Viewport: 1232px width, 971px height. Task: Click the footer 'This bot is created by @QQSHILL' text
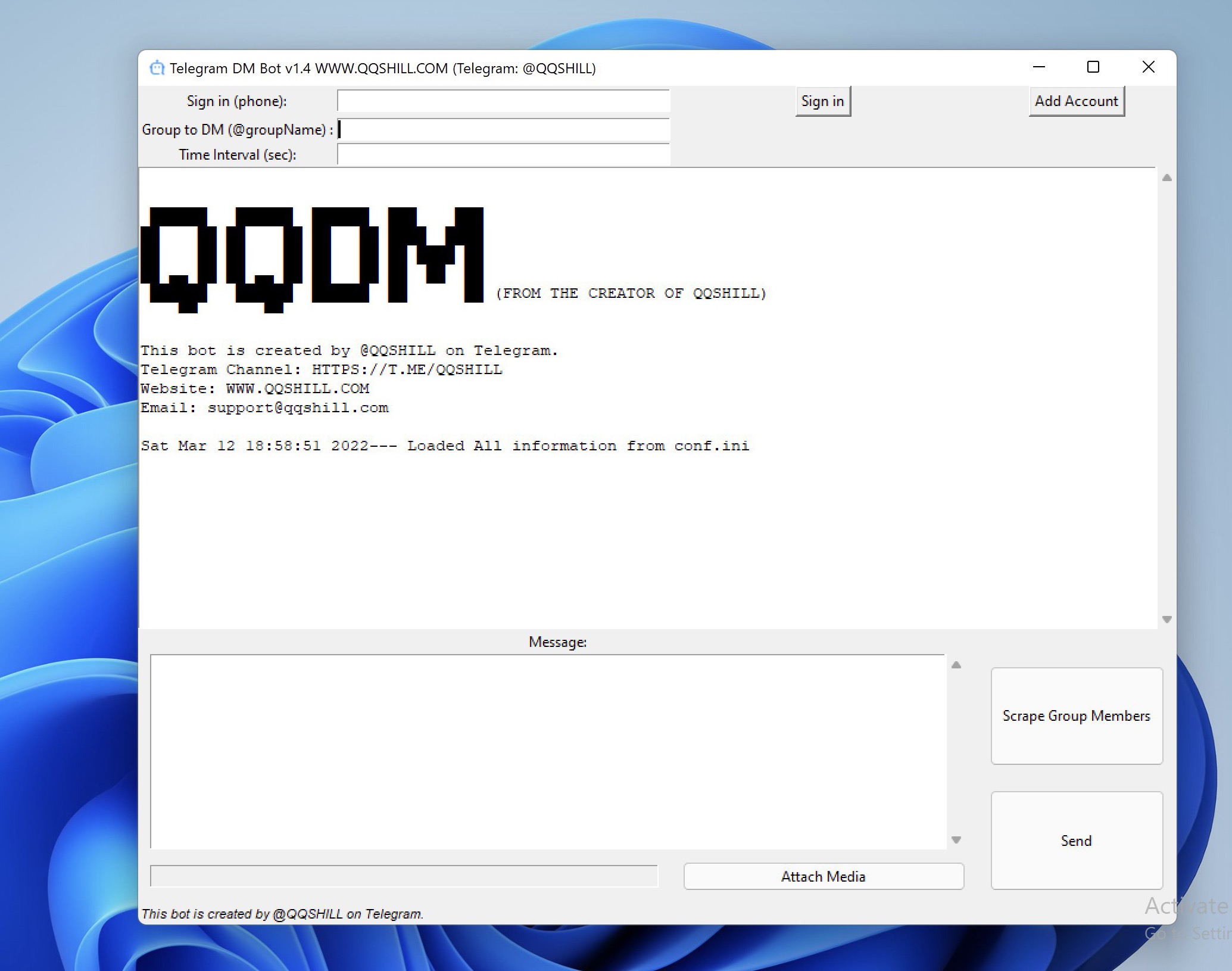pyautogui.click(x=282, y=914)
